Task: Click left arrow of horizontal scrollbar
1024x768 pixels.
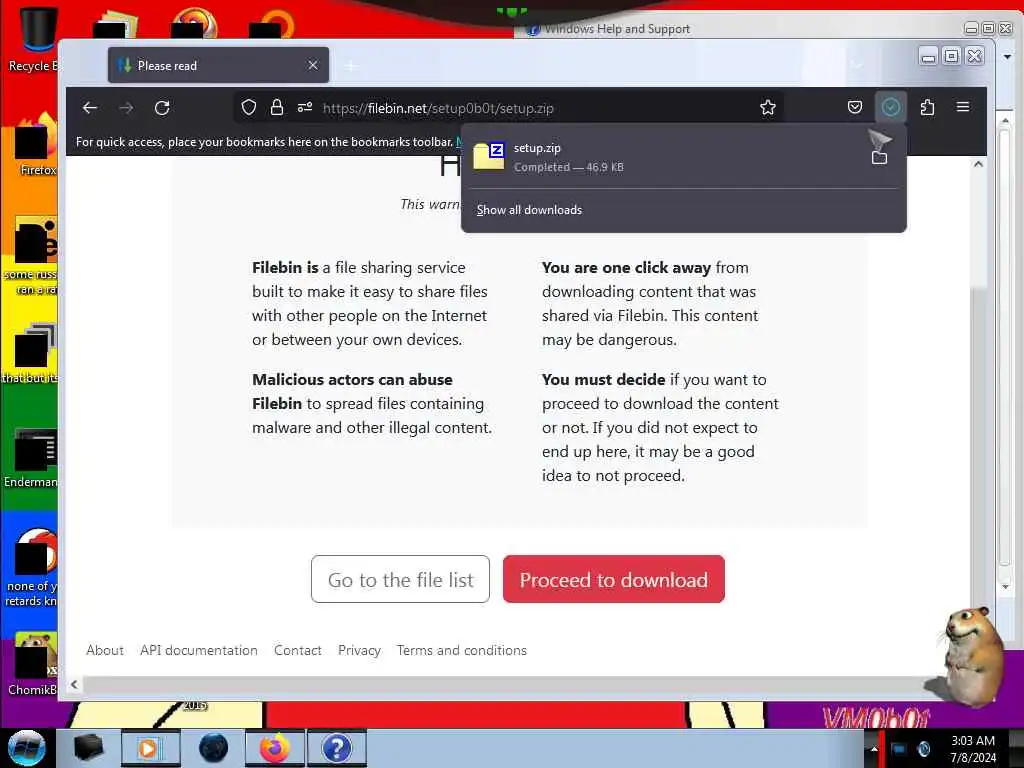Action: (x=74, y=684)
